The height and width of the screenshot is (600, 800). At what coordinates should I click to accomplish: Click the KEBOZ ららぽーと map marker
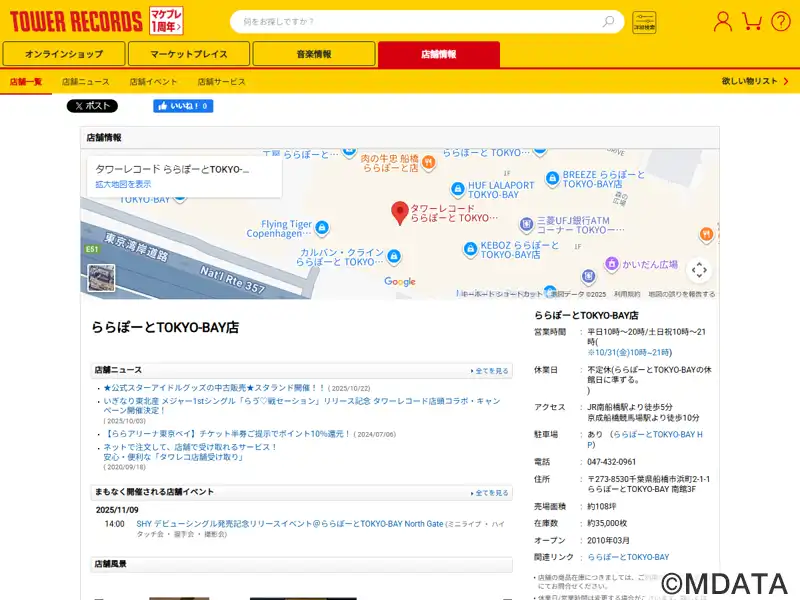tap(470, 249)
